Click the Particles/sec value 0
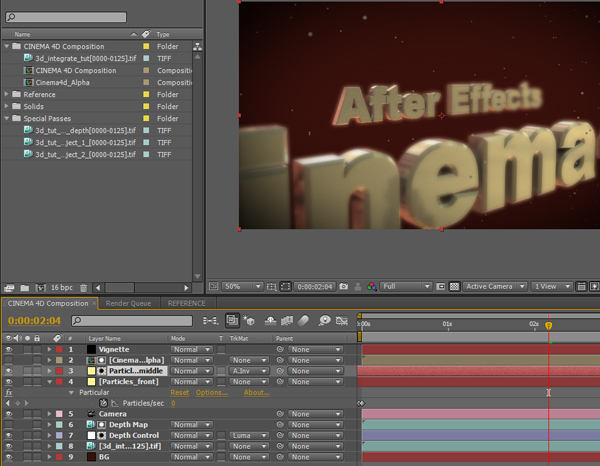The image size is (600, 466). tap(173, 403)
